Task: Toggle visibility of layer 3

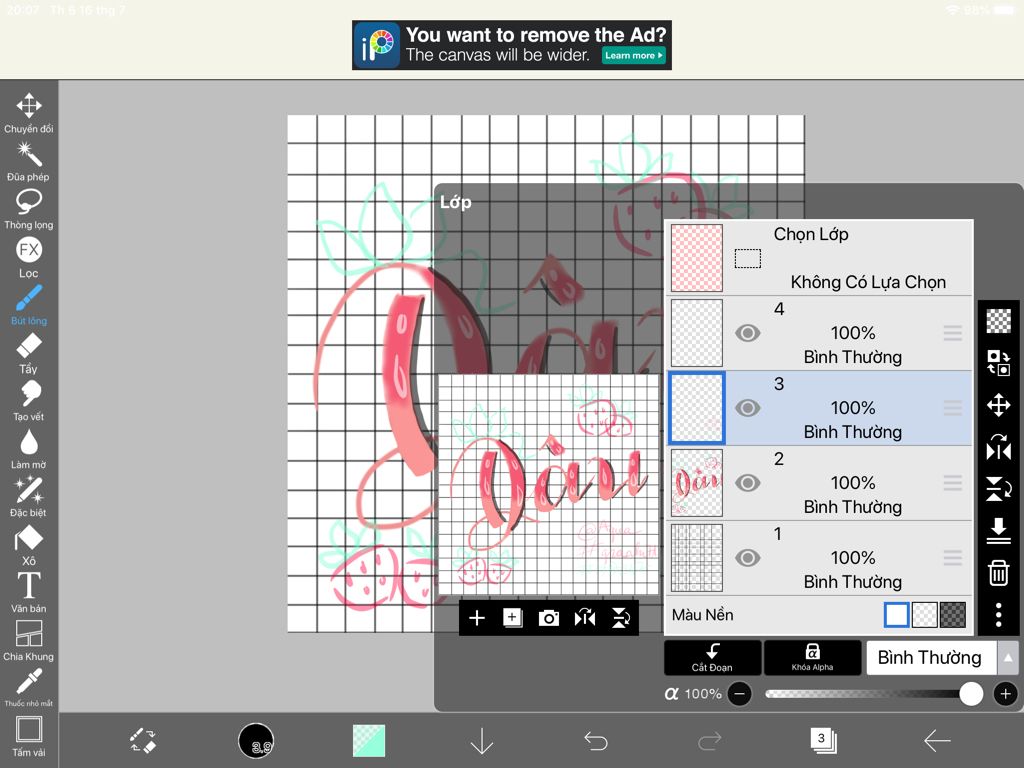Action: pos(748,408)
